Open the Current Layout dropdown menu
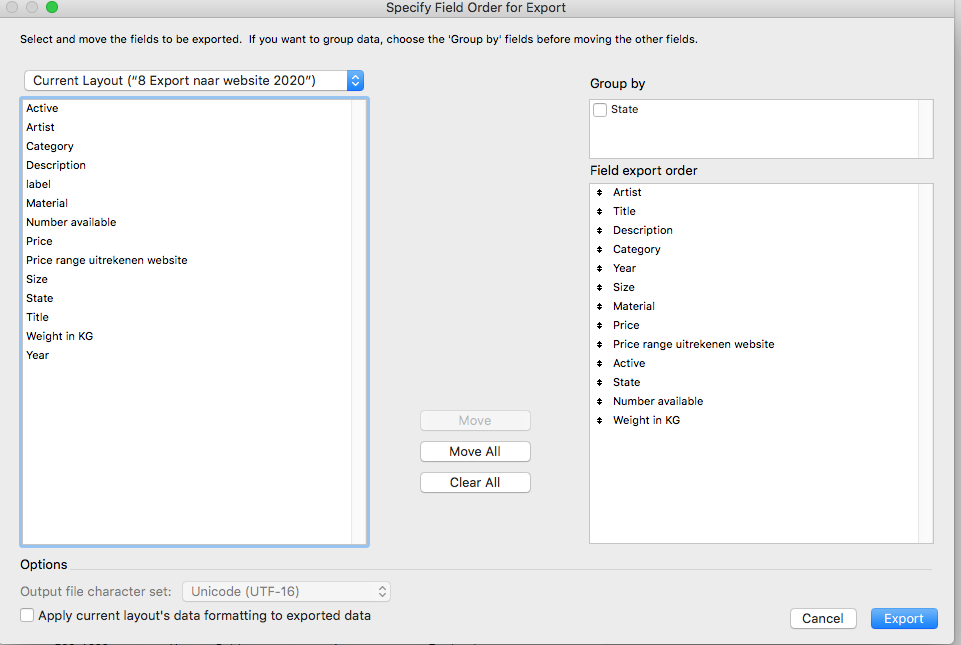The width and height of the screenshot is (961, 645). [x=194, y=81]
